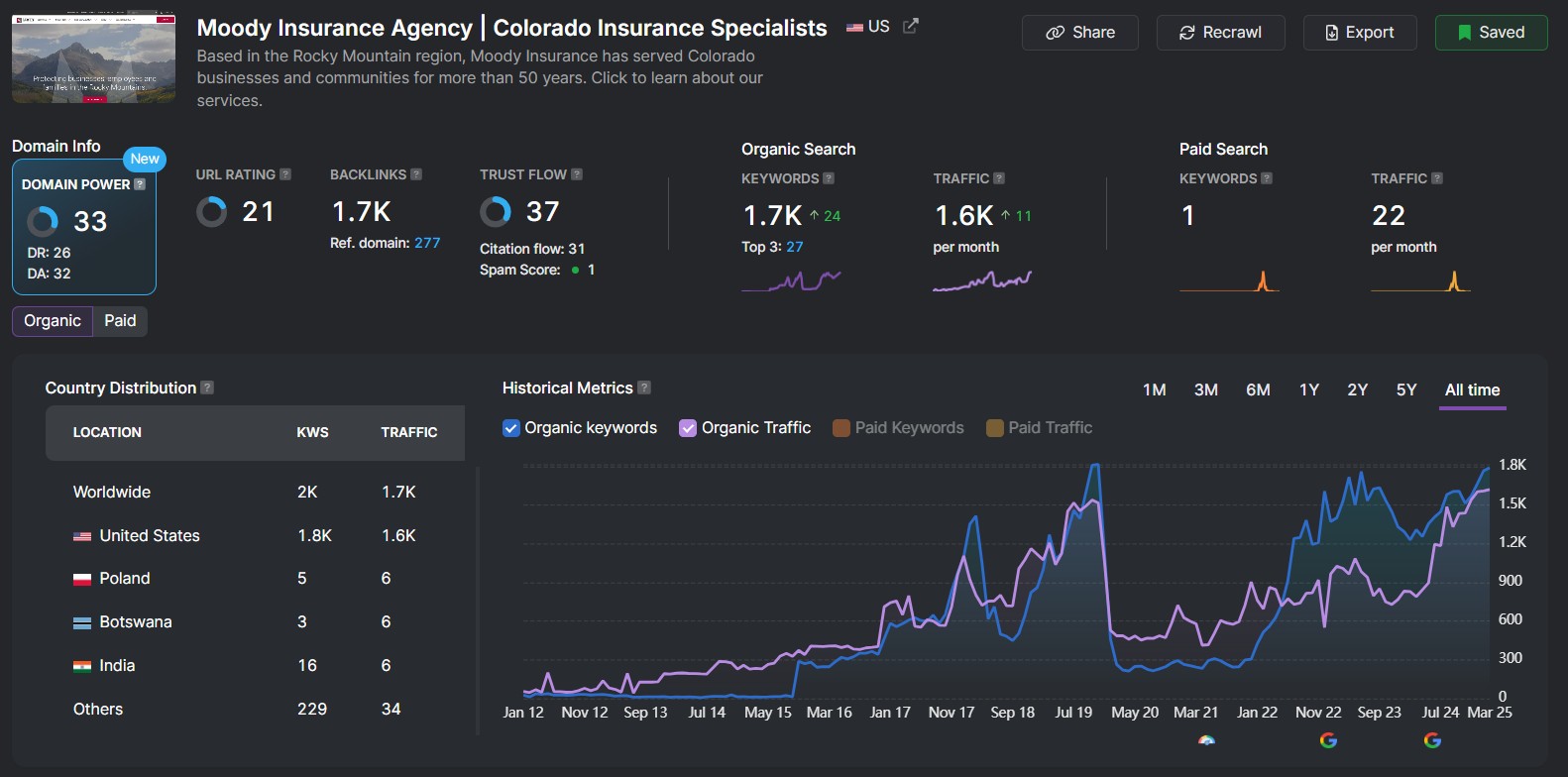Click help icon next to Domain Power

coord(140,184)
